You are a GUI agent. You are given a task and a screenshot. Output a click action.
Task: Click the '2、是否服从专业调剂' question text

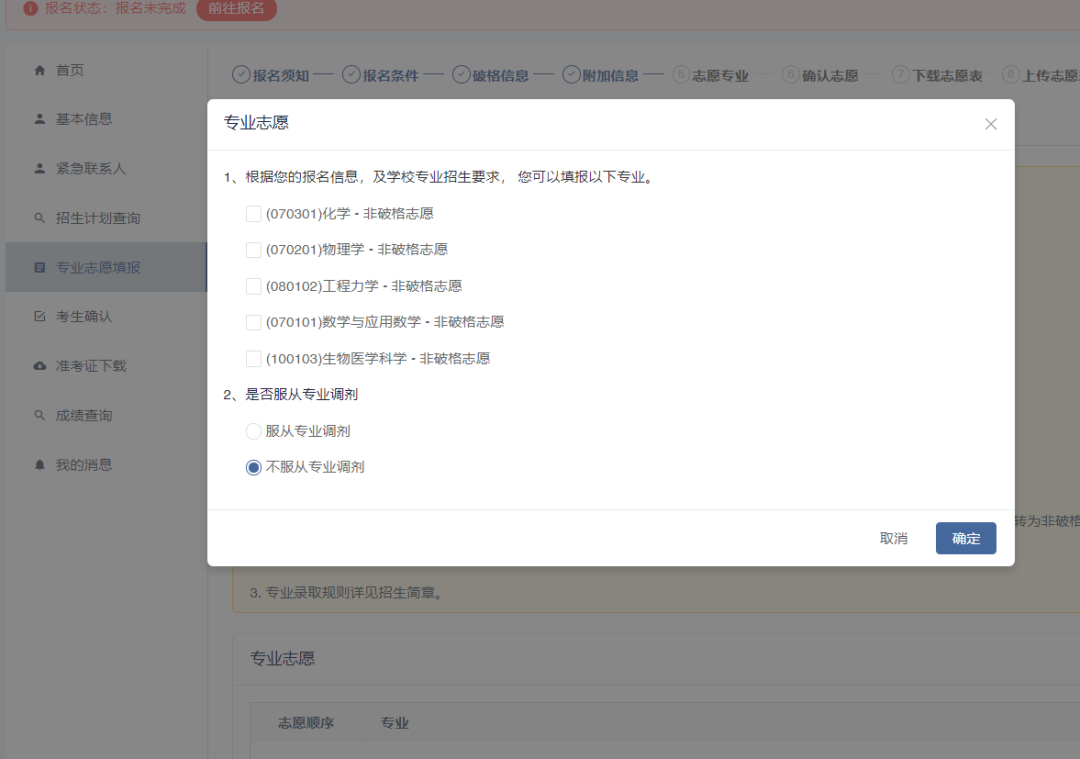pyautogui.click(x=291, y=394)
